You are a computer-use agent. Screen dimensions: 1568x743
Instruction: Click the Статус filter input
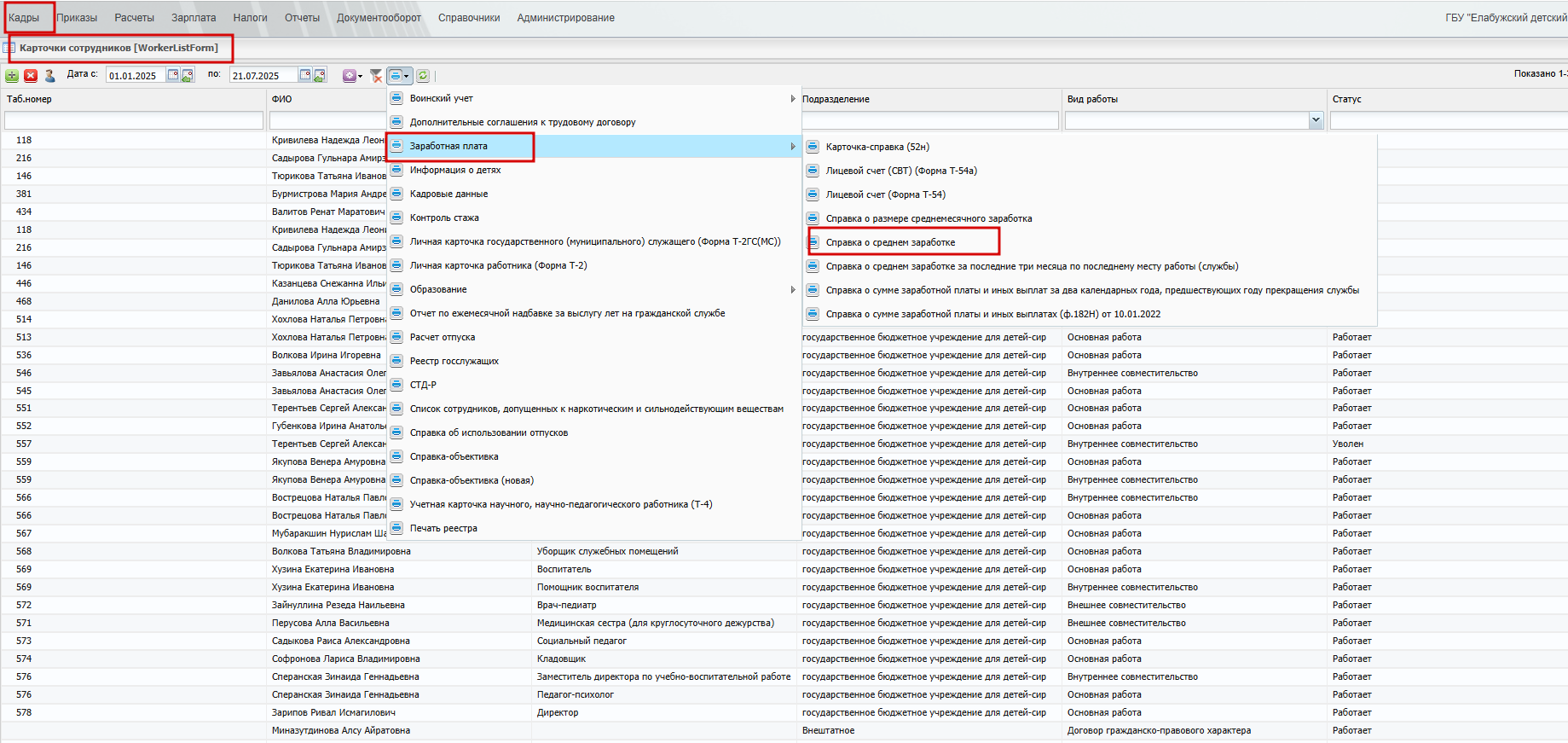pyautogui.click(x=1449, y=120)
